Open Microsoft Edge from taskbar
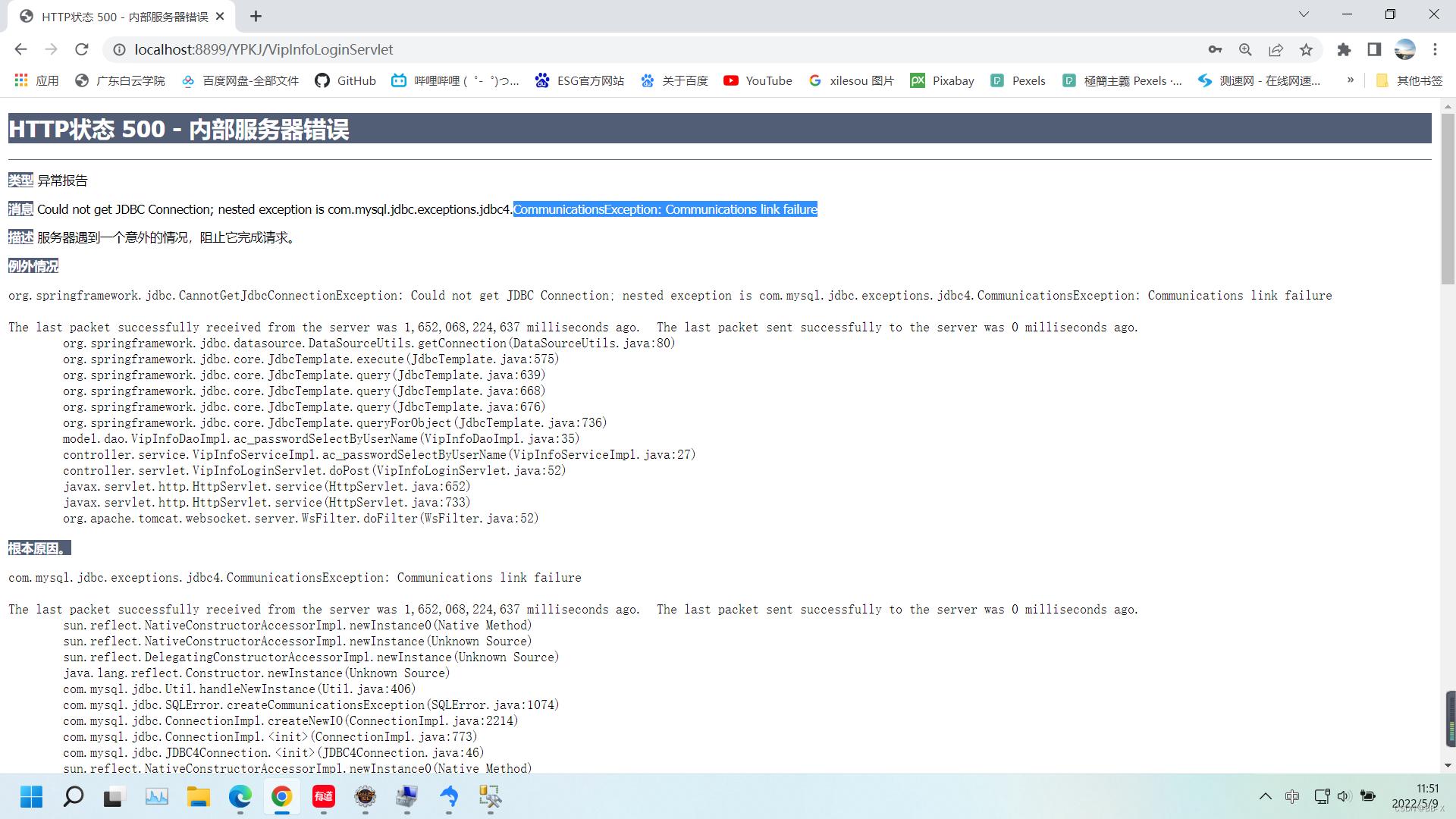The height and width of the screenshot is (819, 1456). click(x=240, y=796)
